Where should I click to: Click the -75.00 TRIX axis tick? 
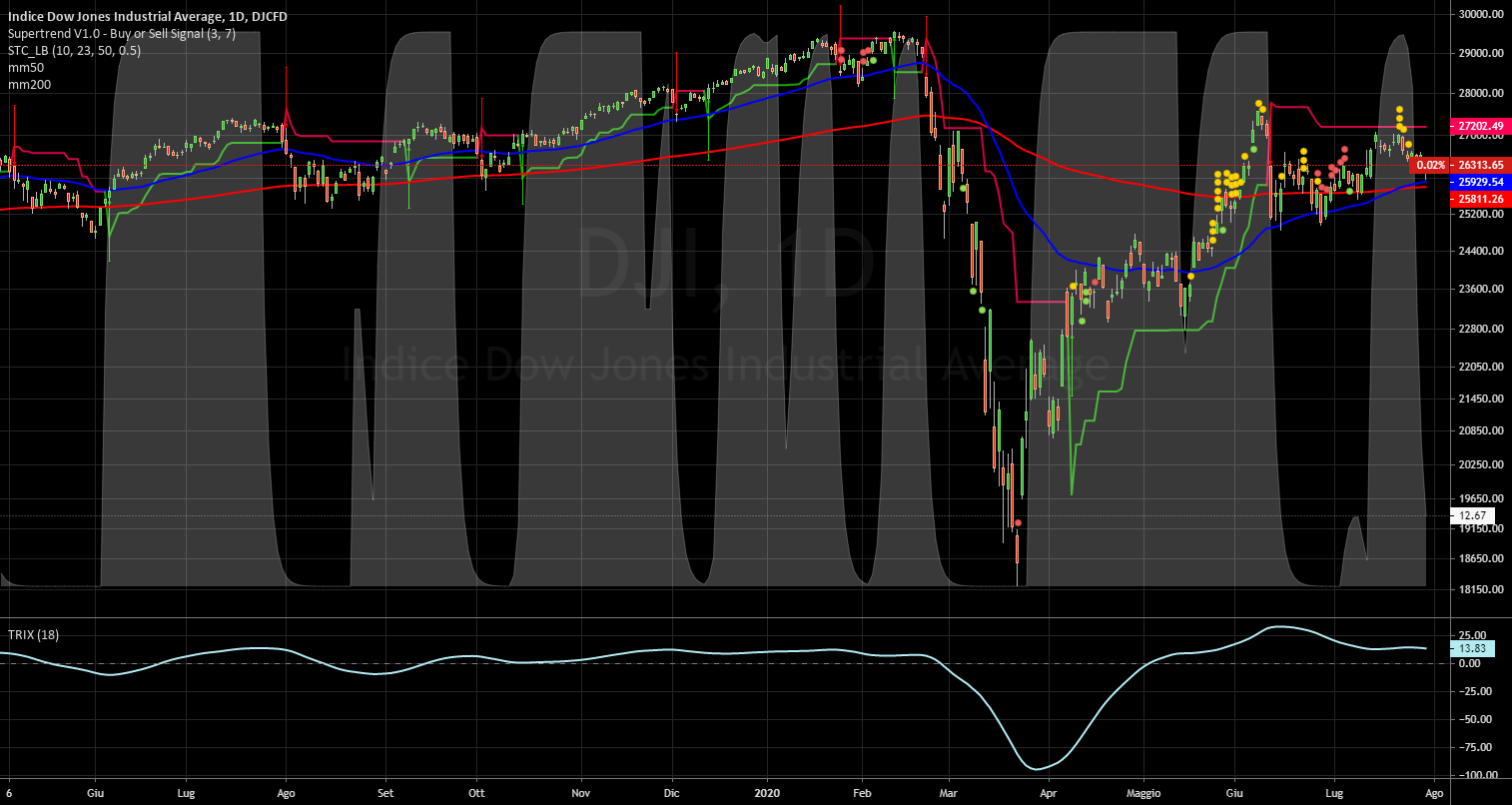click(1478, 747)
